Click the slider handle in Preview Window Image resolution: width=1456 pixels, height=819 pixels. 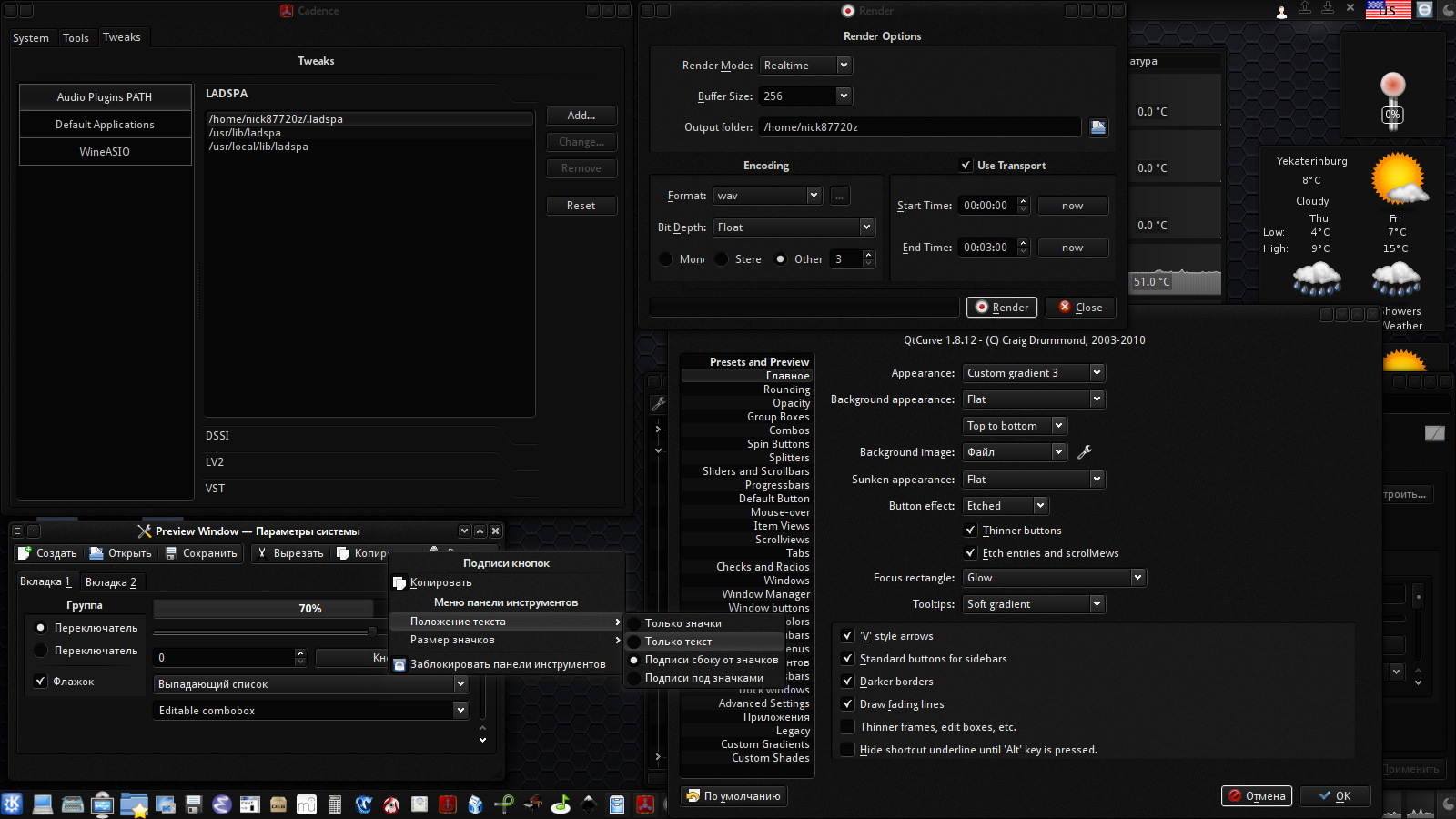(x=372, y=632)
